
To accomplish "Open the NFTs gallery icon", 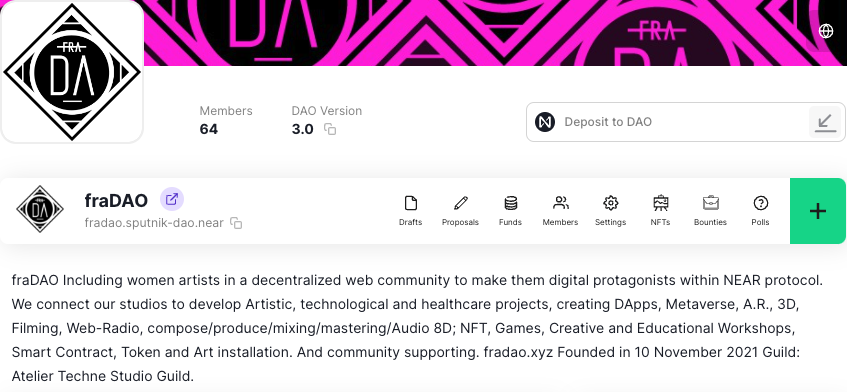I will [661, 203].
